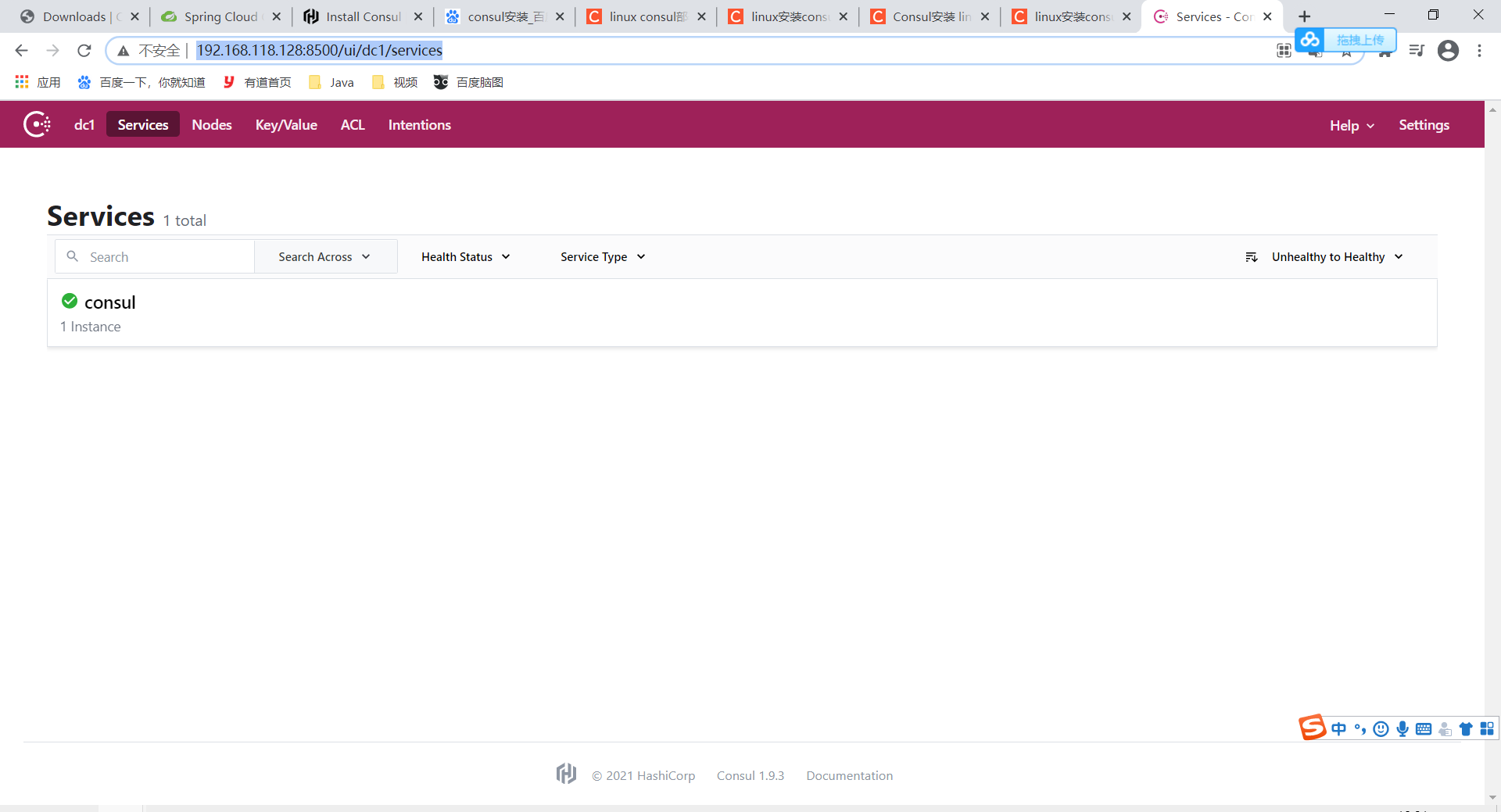Viewport: 1501px width, 812px height.
Task: Click the page scrollbar up arrow
Action: pyautogui.click(x=1492, y=109)
